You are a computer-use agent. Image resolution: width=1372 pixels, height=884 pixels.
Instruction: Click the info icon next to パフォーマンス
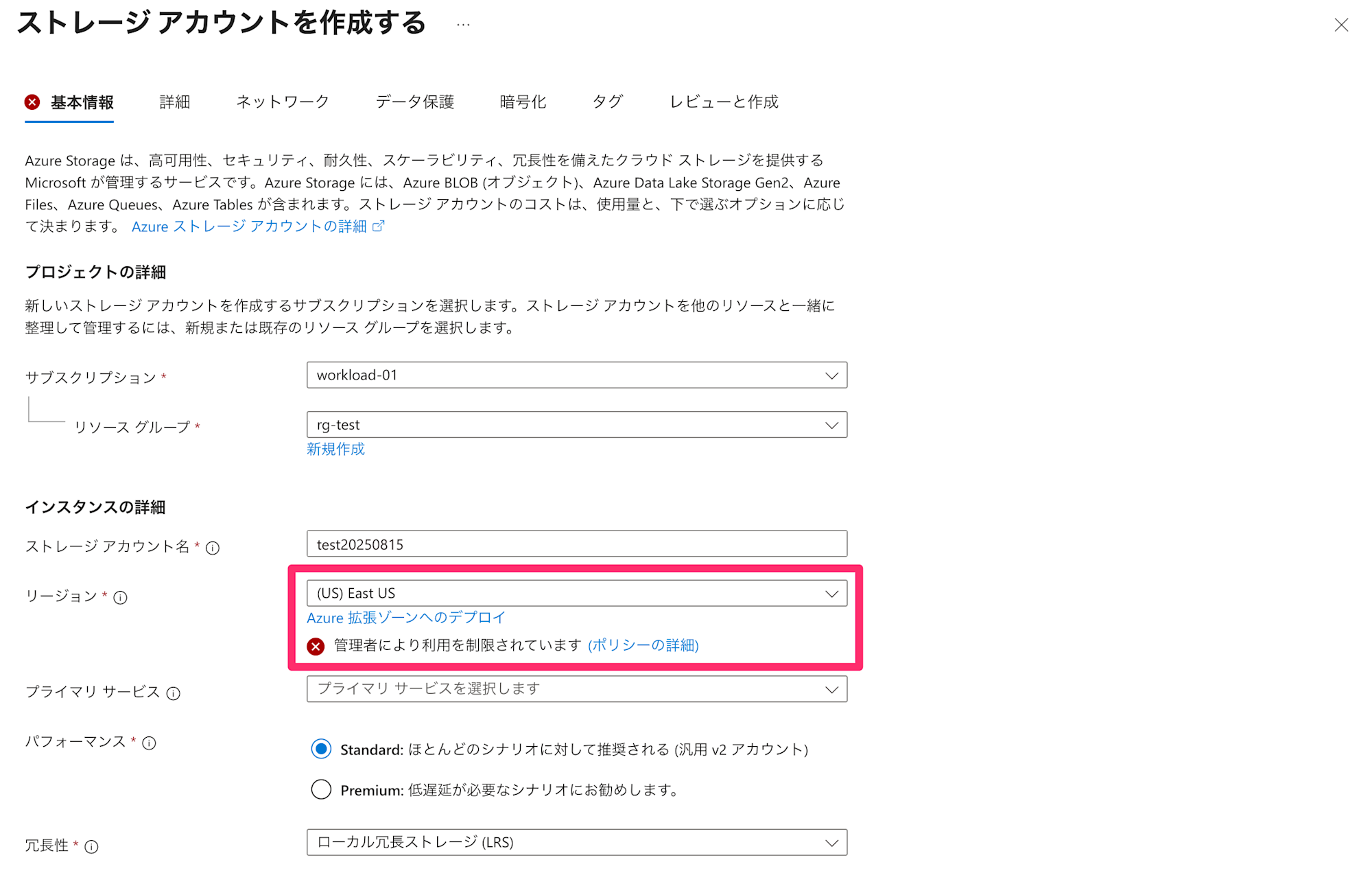tap(149, 743)
